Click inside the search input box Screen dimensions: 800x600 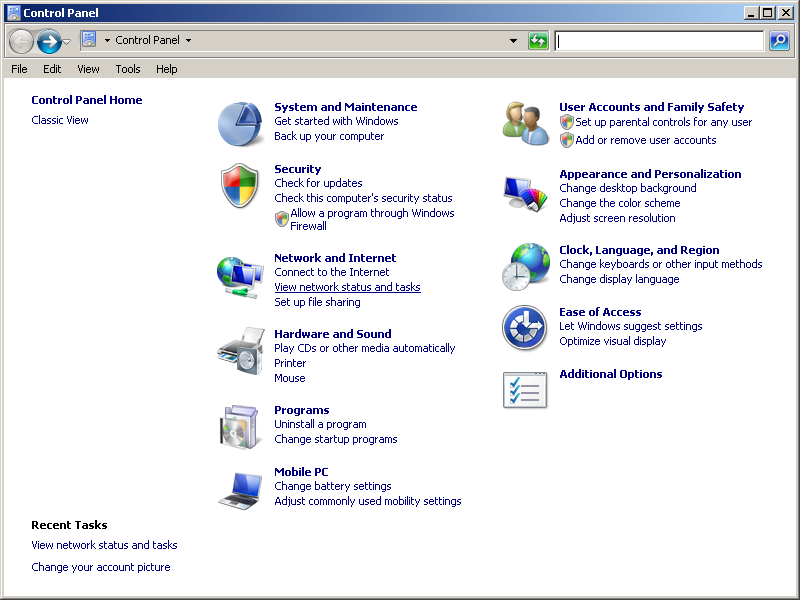(x=659, y=40)
